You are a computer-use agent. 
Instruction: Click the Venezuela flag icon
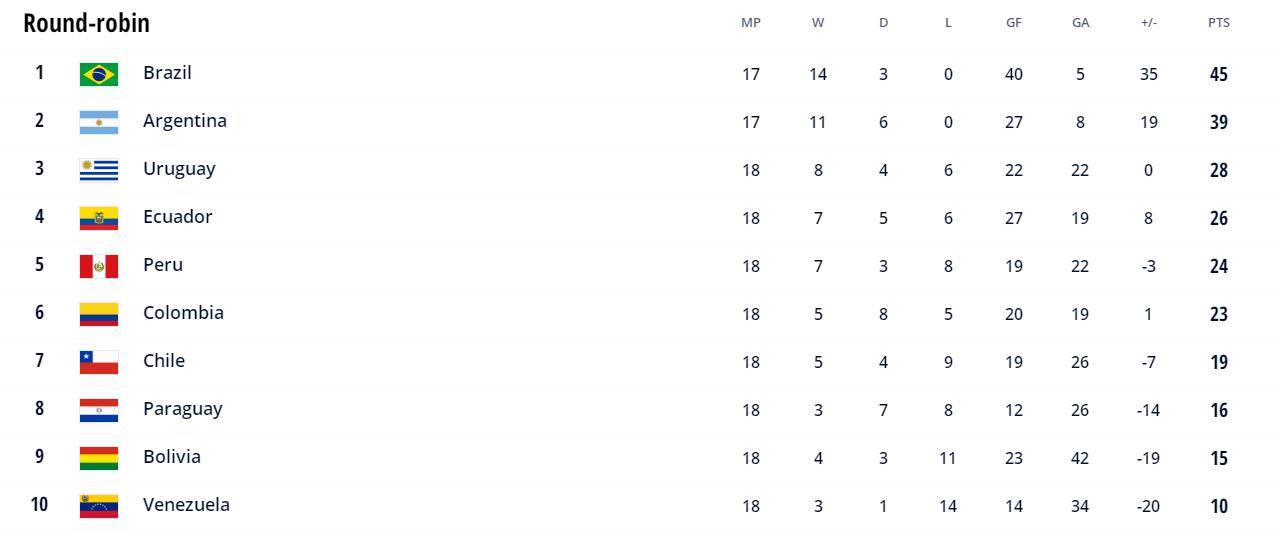99,506
